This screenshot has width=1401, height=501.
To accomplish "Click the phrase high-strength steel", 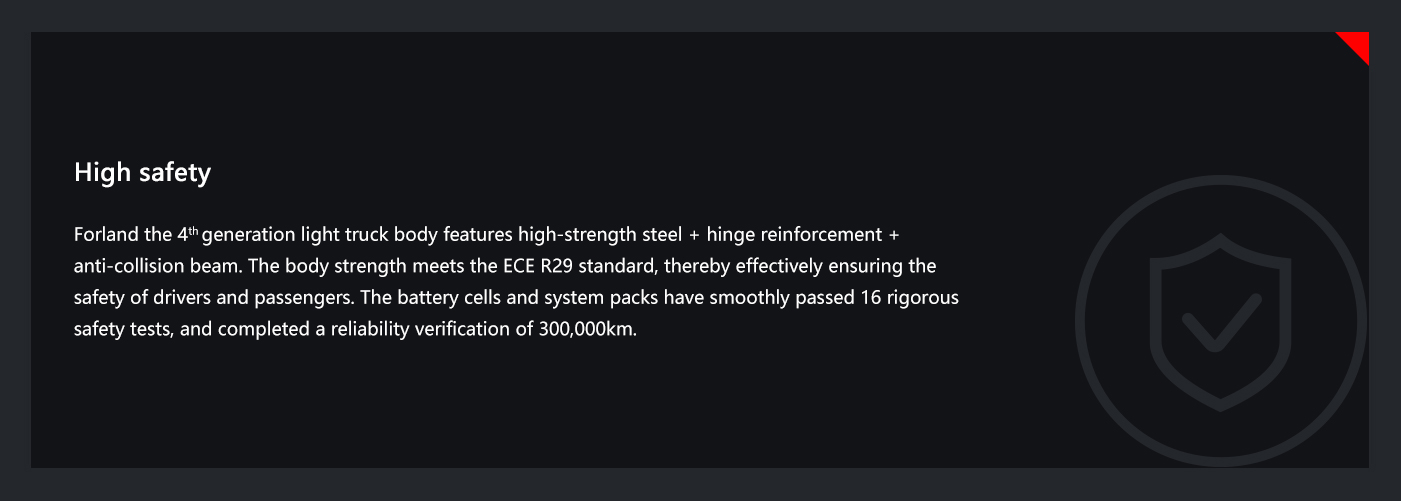I will (x=600, y=235).
